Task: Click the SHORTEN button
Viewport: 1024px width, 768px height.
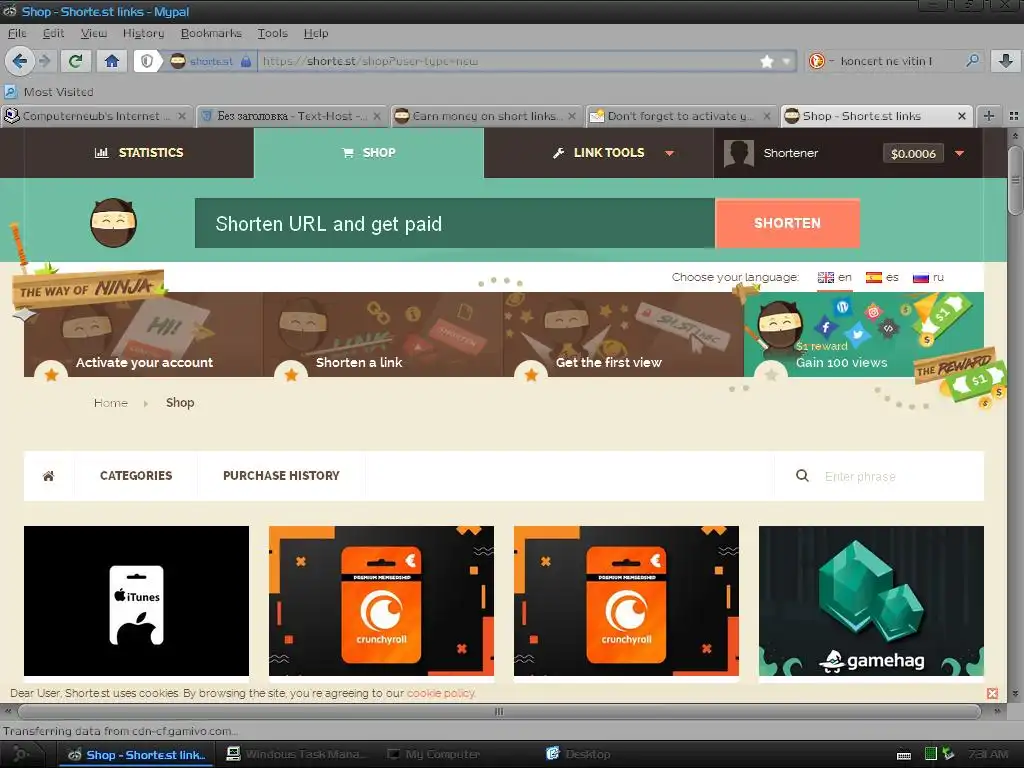Action: pyautogui.click(x=787, y=223)
